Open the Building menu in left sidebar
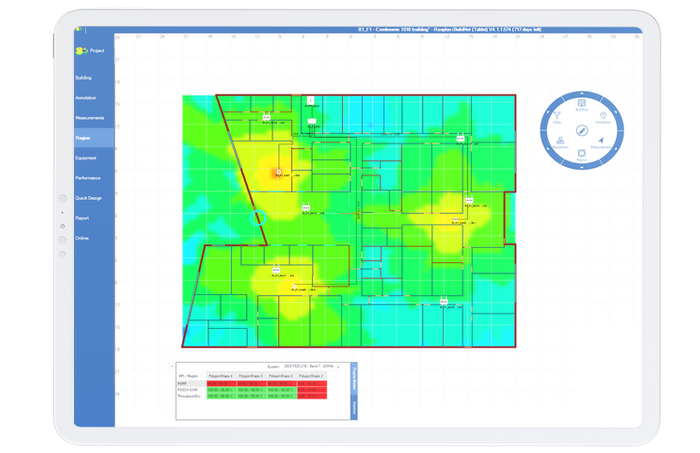 [83, 78]
